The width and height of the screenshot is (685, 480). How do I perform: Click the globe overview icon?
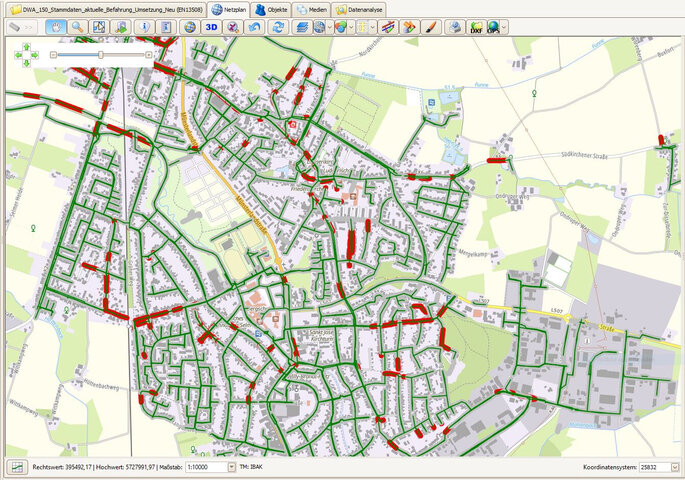point(190,27)
